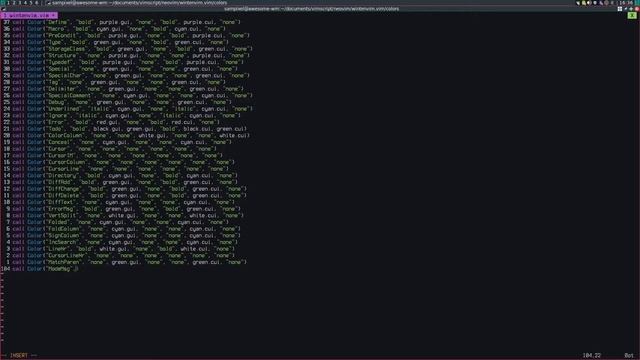This screenshot has width=640, height=360.
Task: Place cursor on the "SpecialChar" Color line
Action: 131,76
